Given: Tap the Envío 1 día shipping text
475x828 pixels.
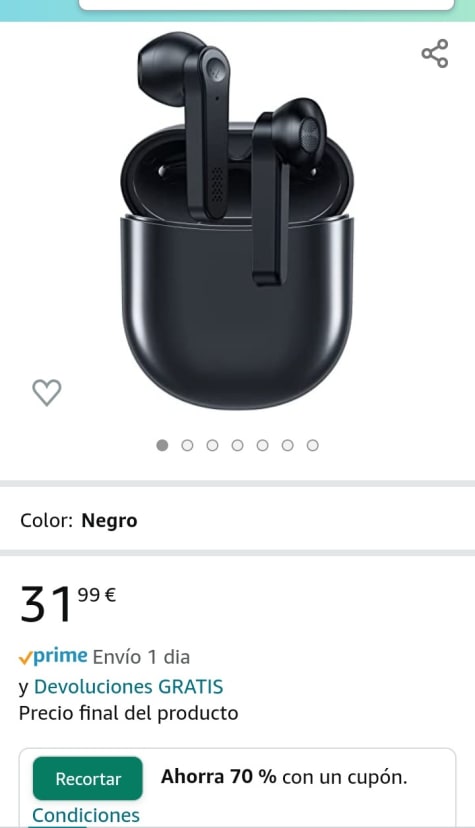Looking at the screenshot, I should point(141,657).
